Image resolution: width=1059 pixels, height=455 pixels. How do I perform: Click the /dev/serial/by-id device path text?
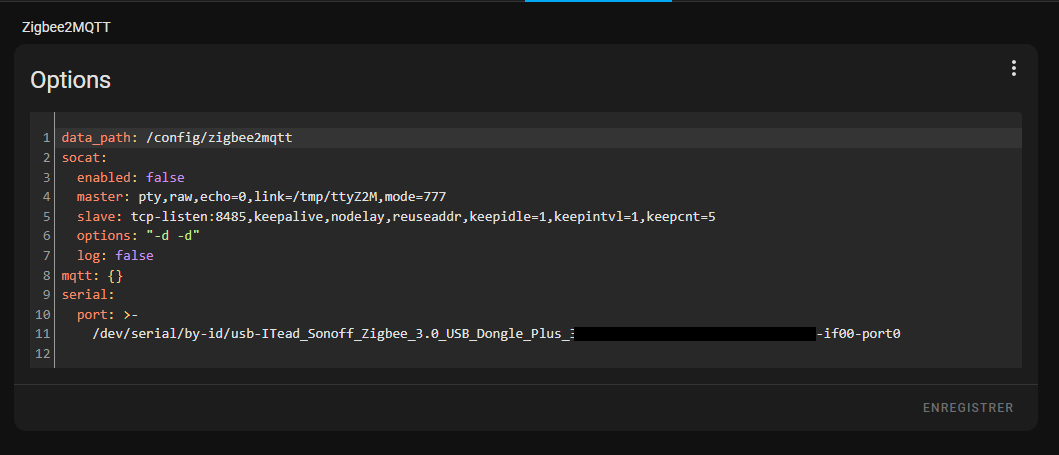pos(330,334)
